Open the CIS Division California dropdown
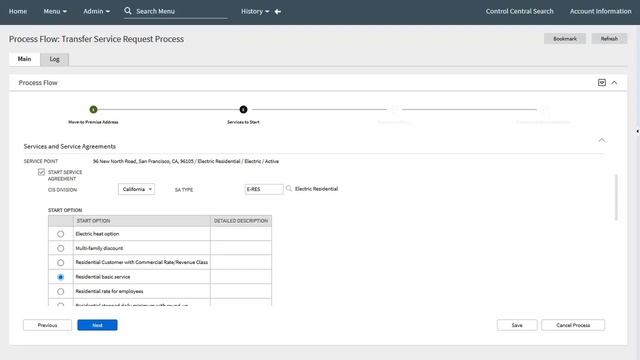Image resolution: width=640 pixels, height=360 pixels. click(x=137, y=189)
